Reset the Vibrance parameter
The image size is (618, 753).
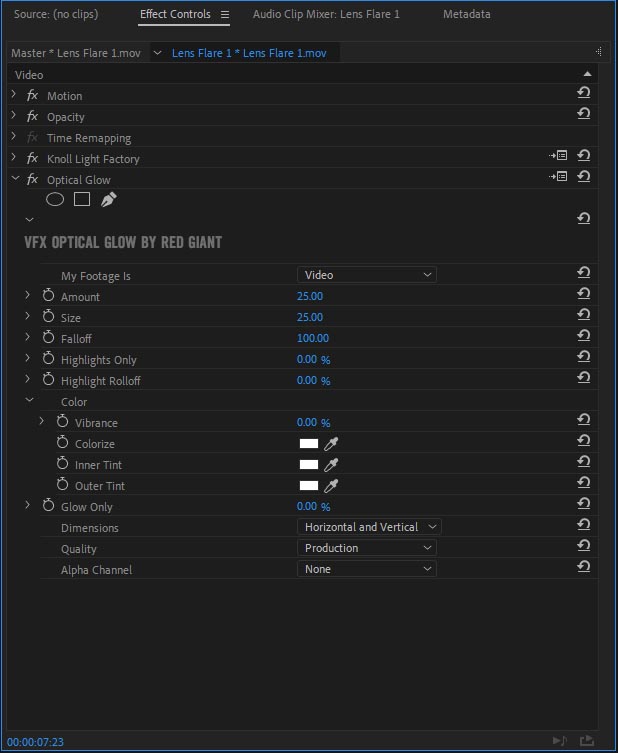pyautogui.click(x=583, y=419)
